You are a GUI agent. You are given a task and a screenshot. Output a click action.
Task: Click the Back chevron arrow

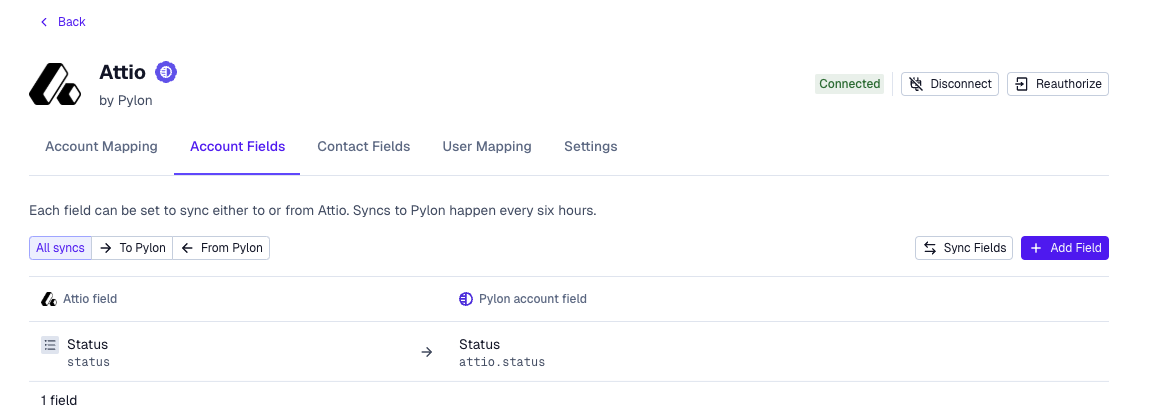[x=44, y=22]
